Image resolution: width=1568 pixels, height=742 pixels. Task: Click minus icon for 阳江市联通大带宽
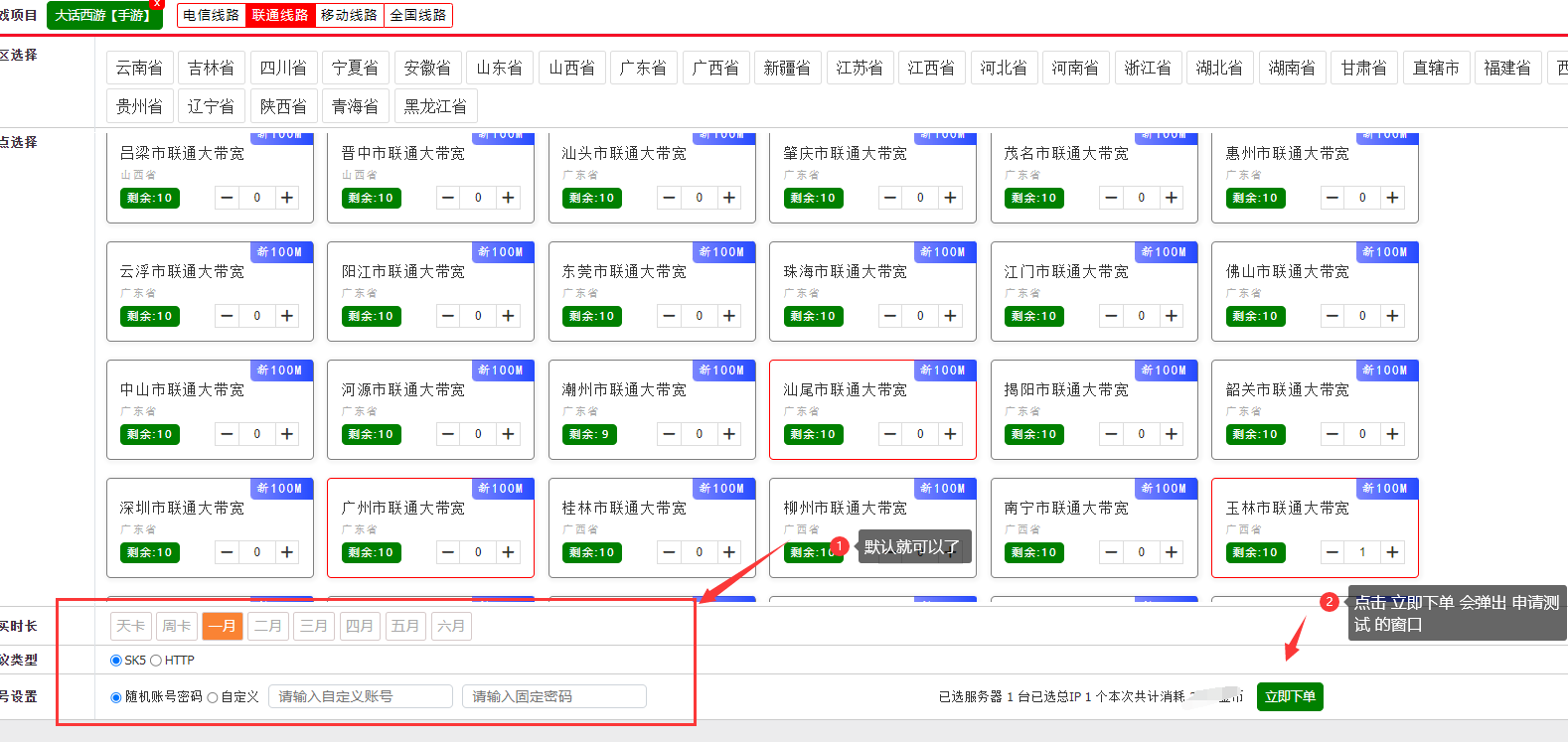(x=448, y=316)
